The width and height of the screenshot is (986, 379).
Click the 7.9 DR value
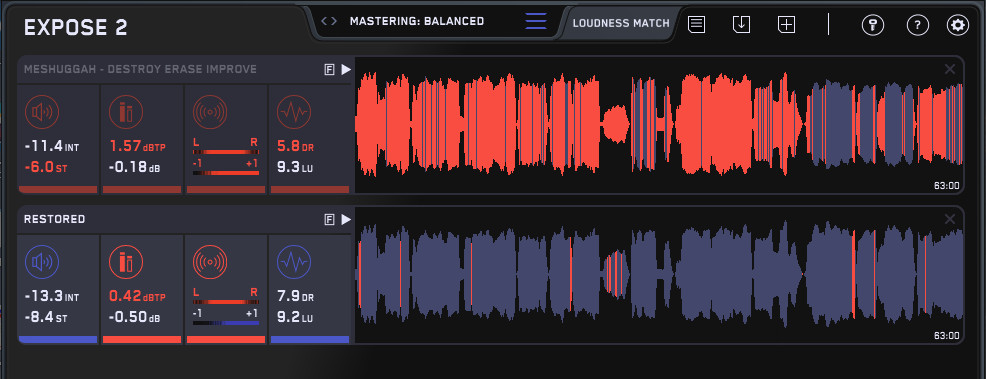(x=295, y=296)
